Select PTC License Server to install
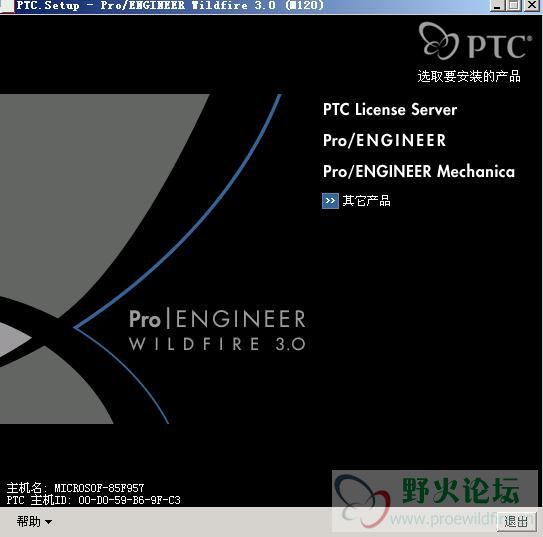This screenshot has width=543, height=537. (x=390, y=110)
